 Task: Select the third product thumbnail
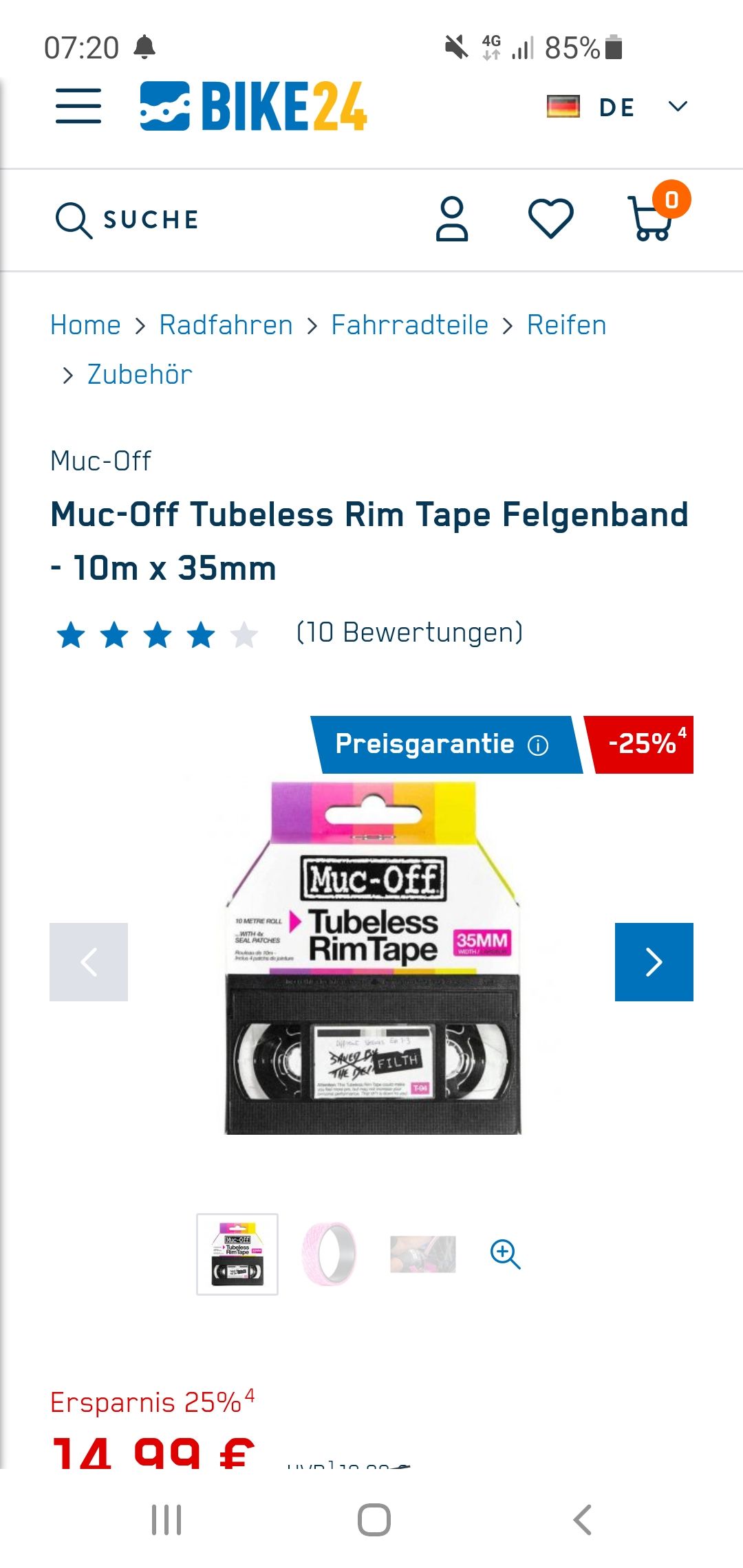(423, 1254)
